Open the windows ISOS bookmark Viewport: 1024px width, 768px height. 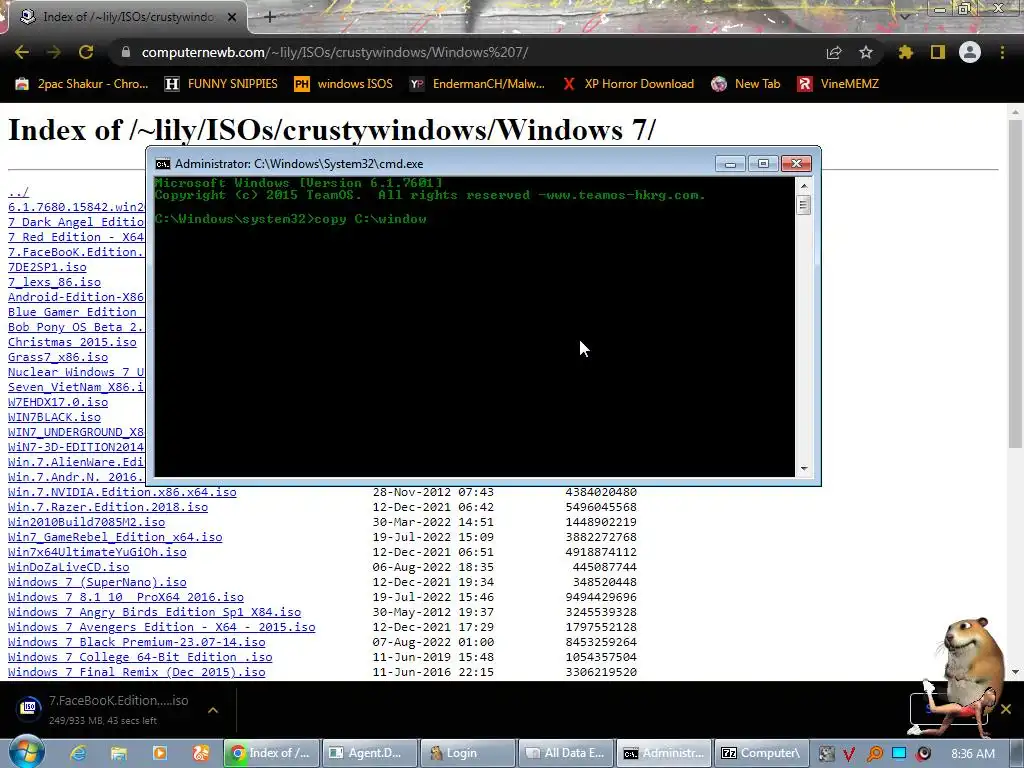344,84
